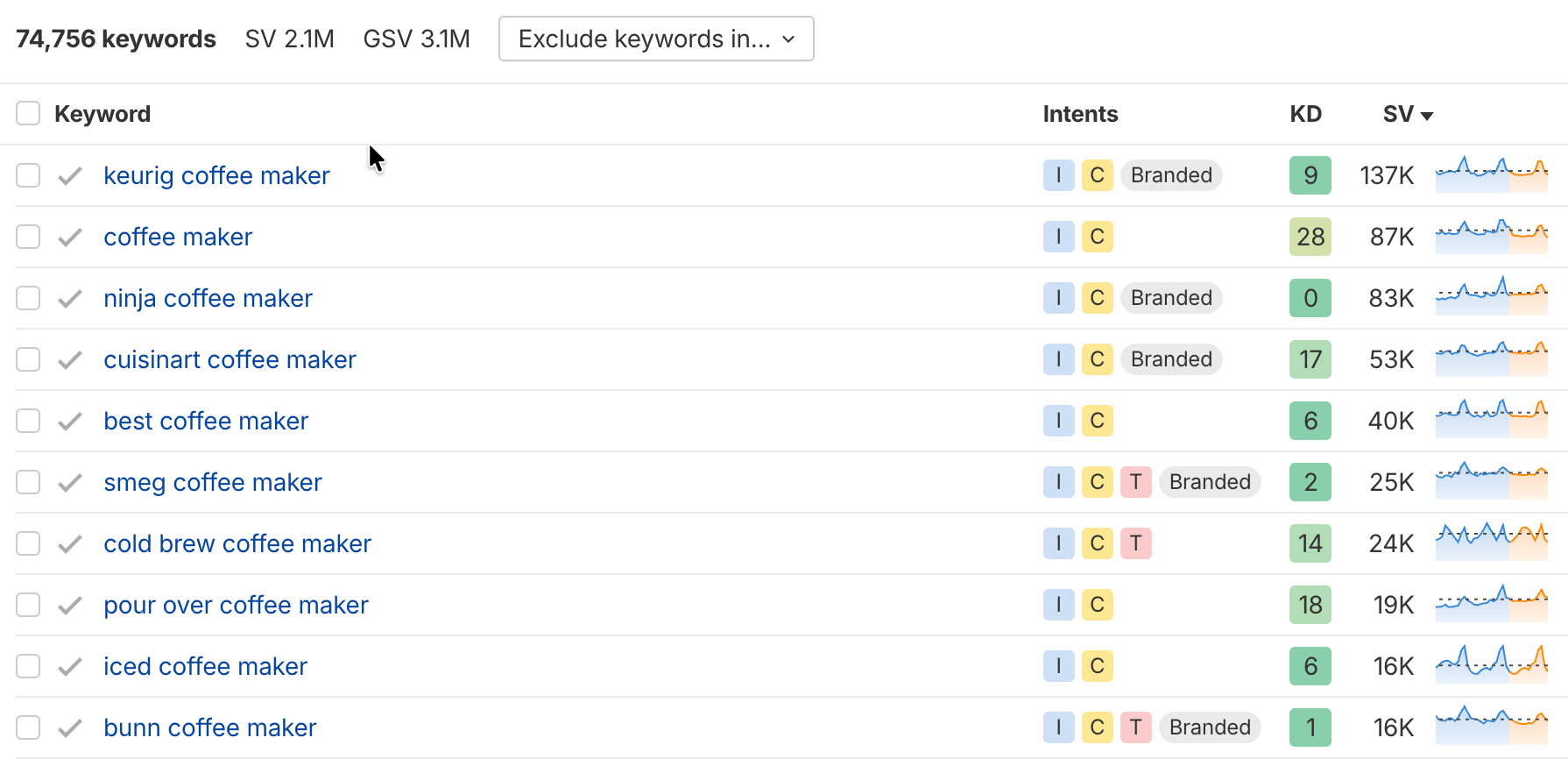Open the Exclude keywords in dropdown
This screenshot has width=1568, height=759.
click(x=656, y=39)
